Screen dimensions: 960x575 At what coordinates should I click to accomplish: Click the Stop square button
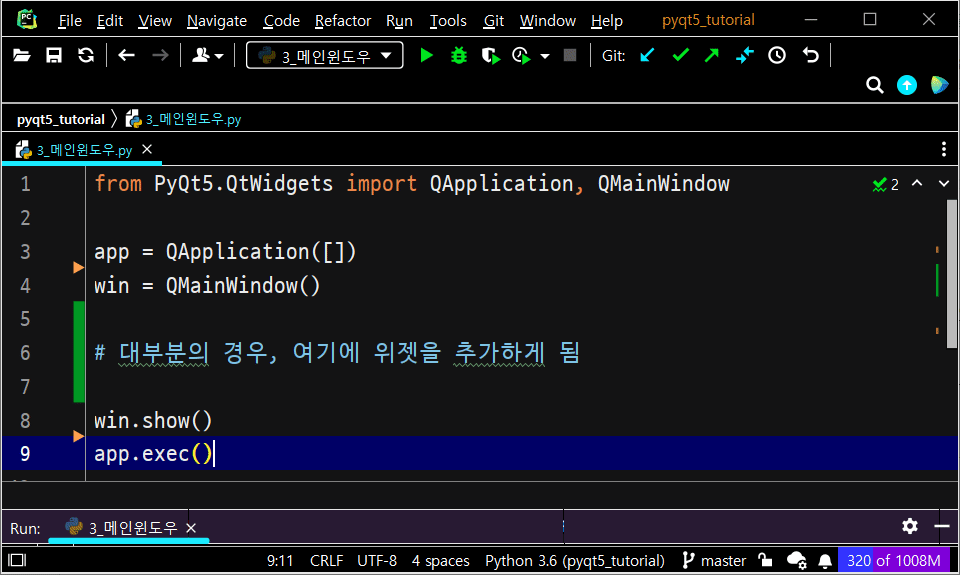pos(570,56)
